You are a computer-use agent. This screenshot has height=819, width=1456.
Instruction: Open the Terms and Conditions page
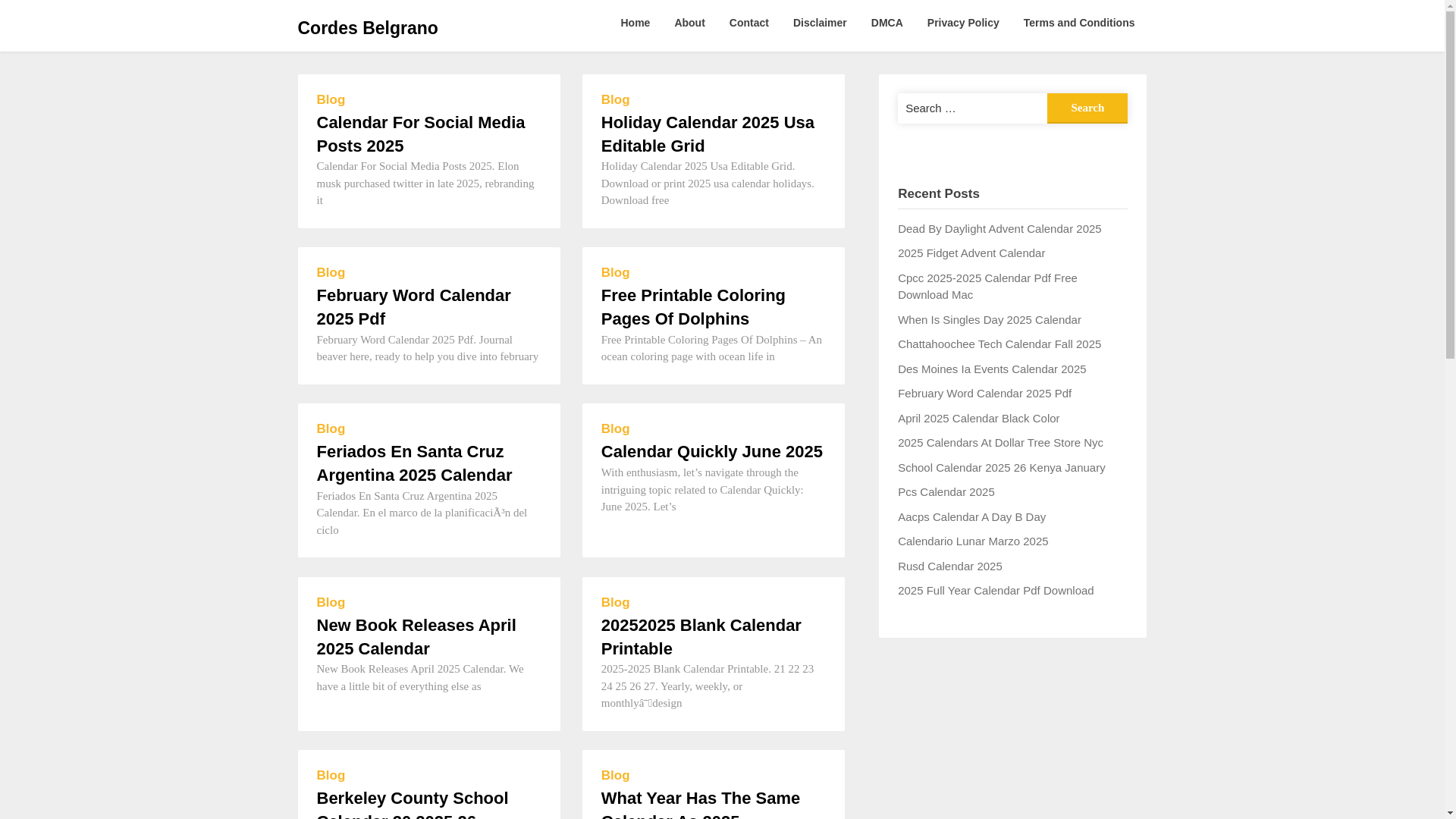(x=1078, y=23)
